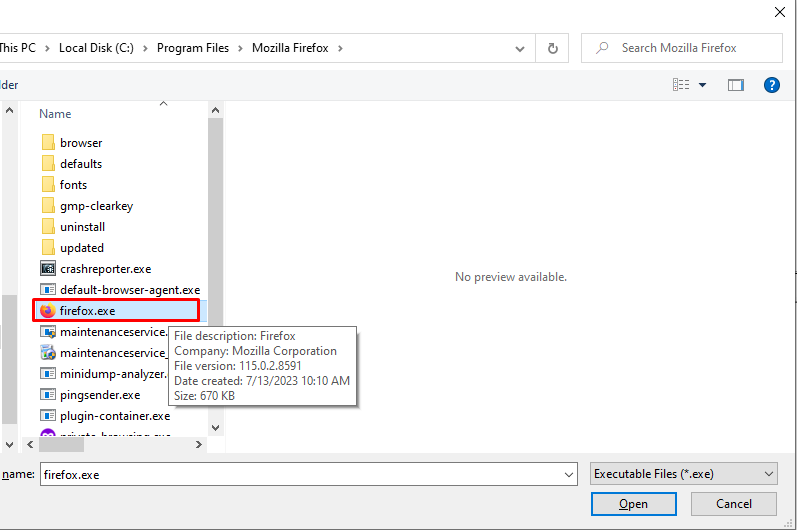Click the Cancel button
The image size is (797, 530).
(x=733, y=504)
